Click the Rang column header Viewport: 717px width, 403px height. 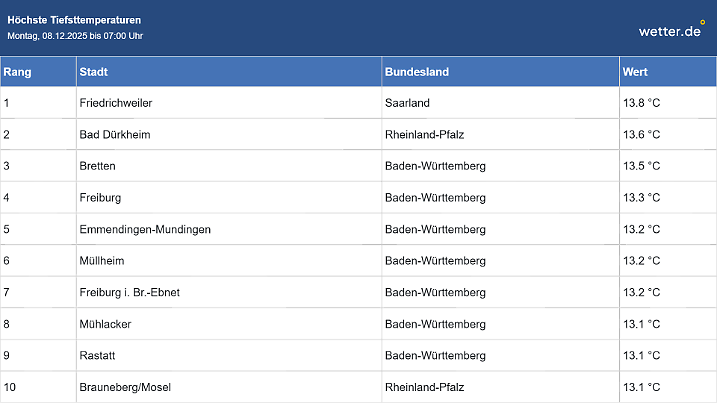tap(18, 72)
